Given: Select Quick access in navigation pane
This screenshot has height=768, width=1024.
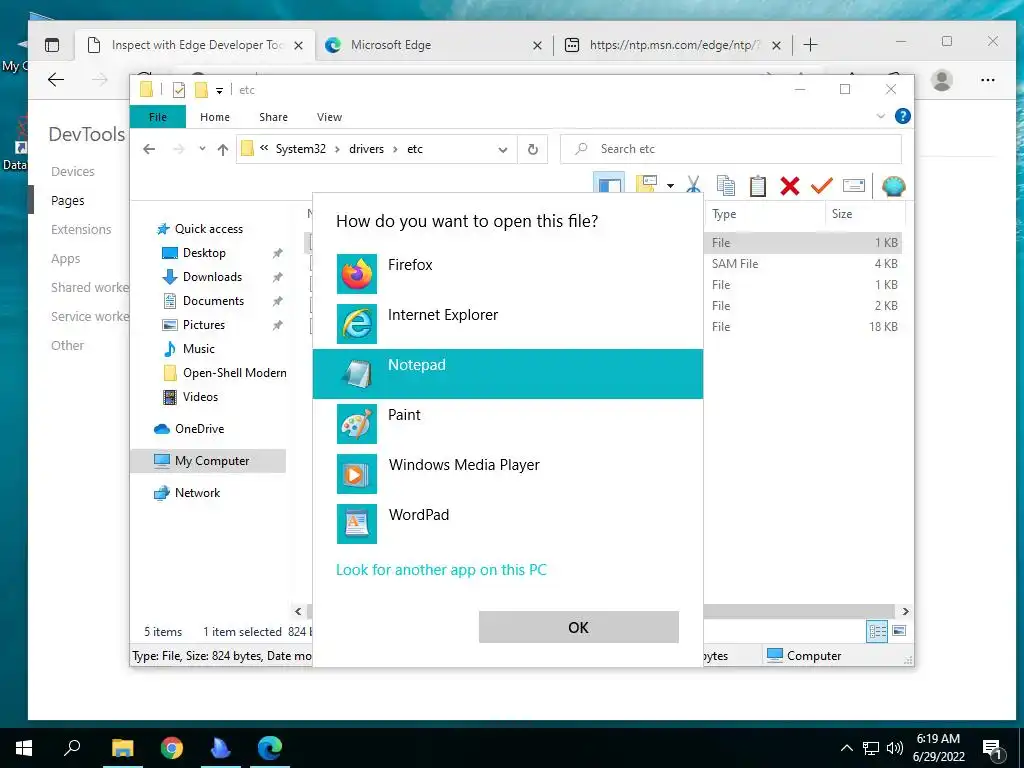Looking at the screenshot, I should 208,229.
